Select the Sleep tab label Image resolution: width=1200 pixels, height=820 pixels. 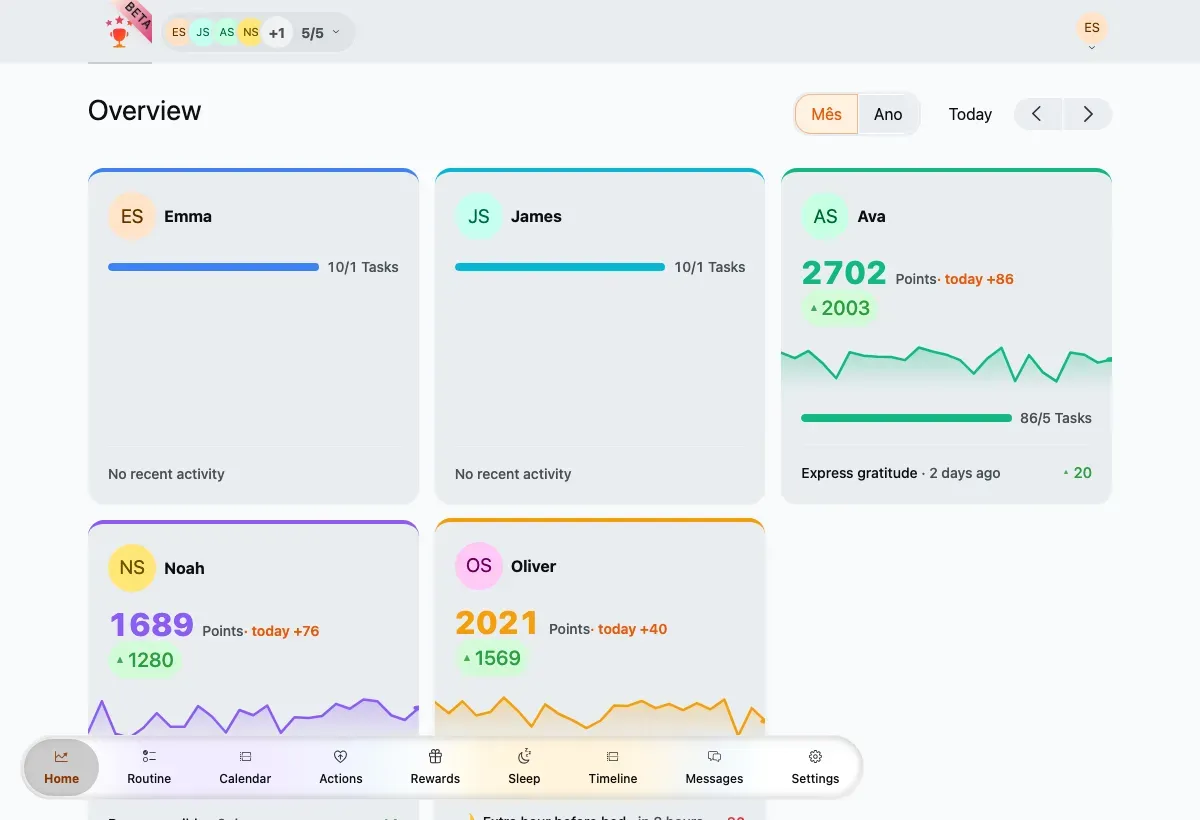(524, 779)
